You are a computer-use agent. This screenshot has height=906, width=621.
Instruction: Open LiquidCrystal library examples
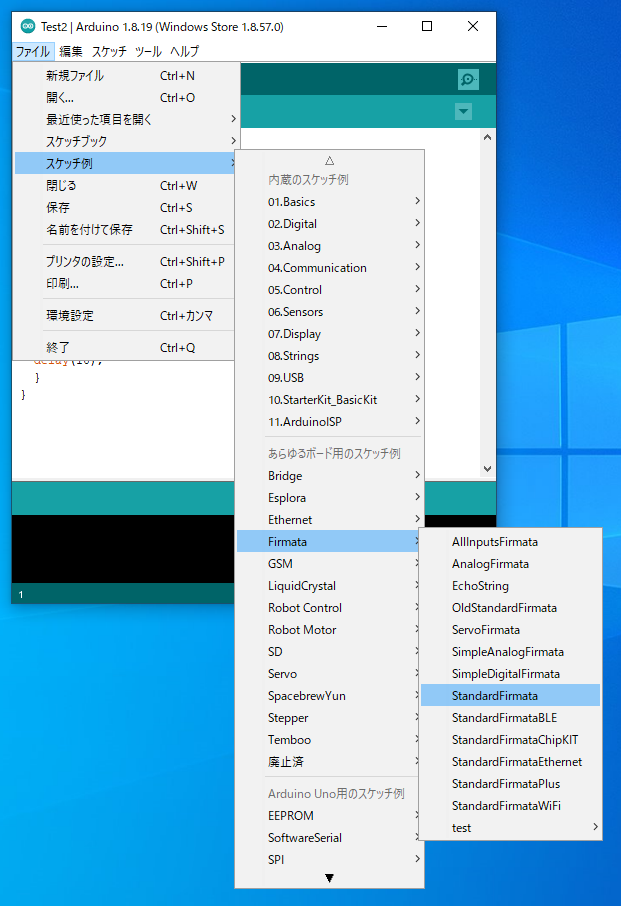(x=330, y=585)
